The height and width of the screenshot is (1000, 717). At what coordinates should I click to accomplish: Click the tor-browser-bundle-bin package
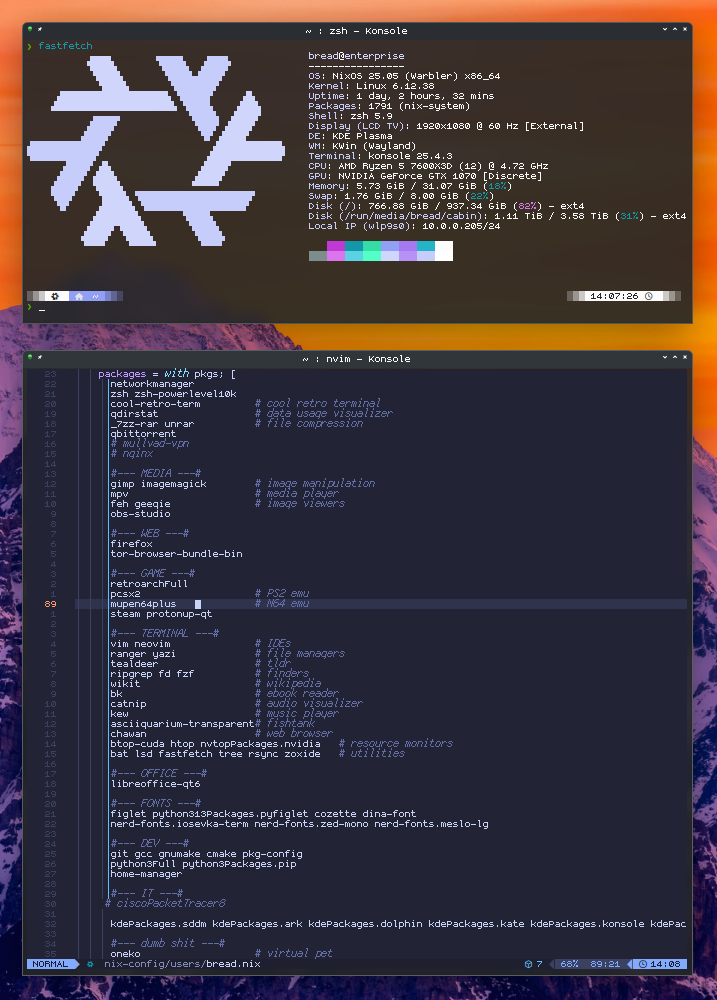pos(176,554)
